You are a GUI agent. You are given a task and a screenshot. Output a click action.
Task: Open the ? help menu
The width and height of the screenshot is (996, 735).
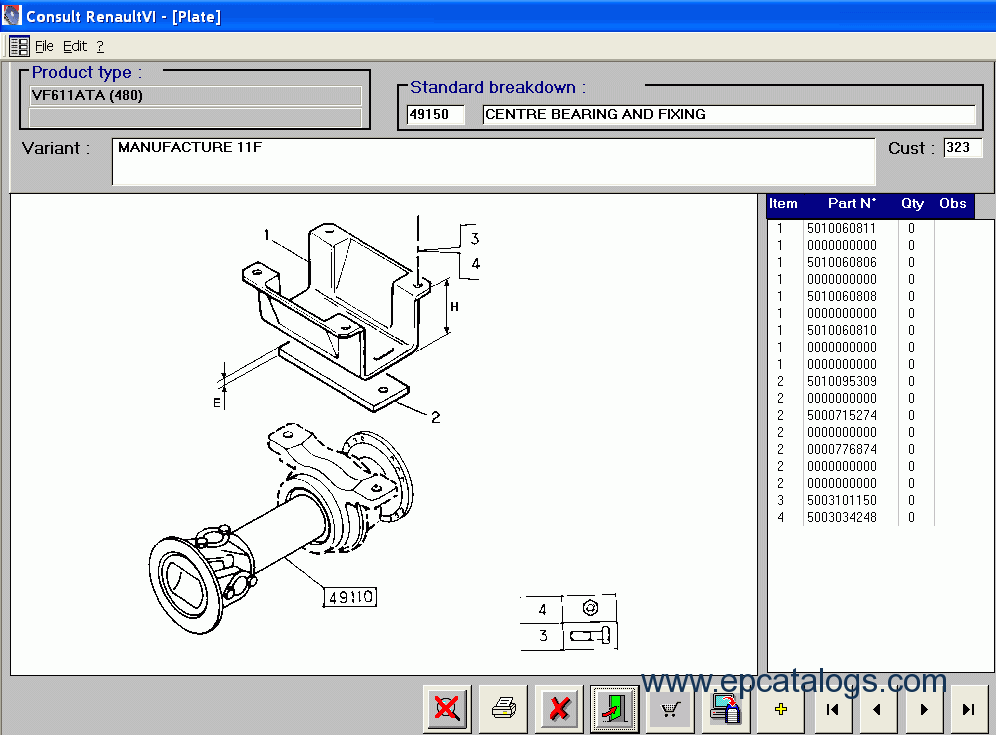pyautogui.click(x=100, y=46)
